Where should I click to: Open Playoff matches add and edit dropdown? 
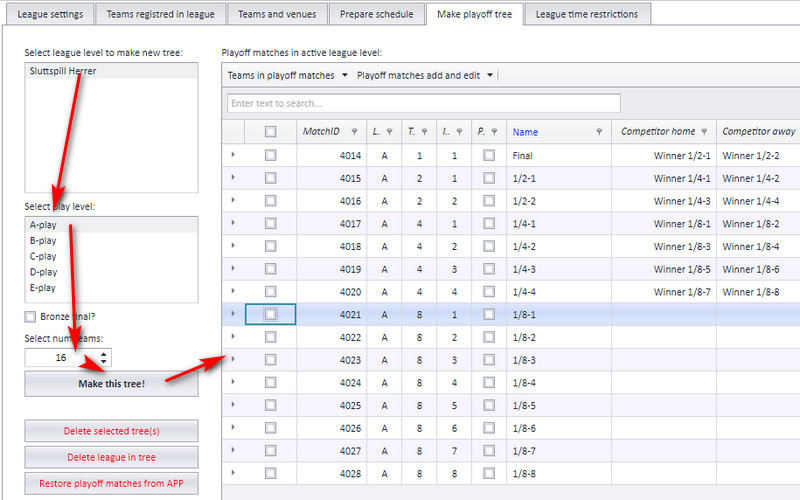pyautogui.click(x=425, y=76)
